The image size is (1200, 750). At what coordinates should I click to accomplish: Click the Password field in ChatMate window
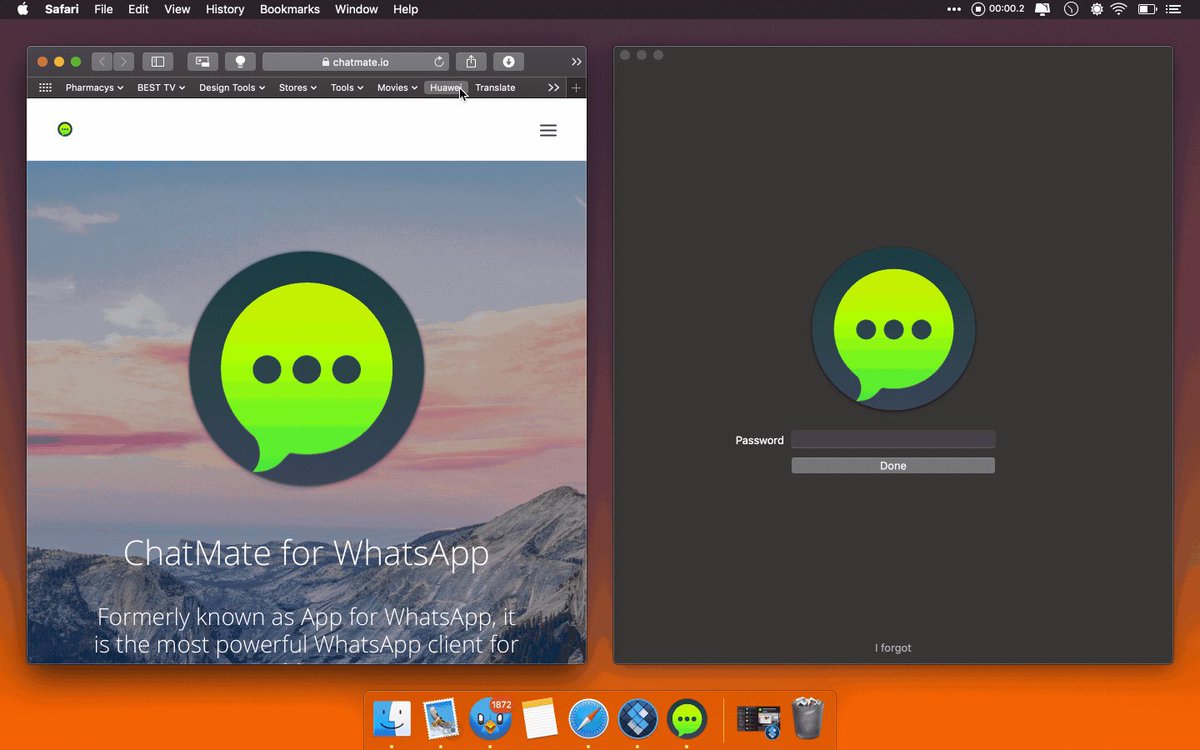tap(893, 440)
